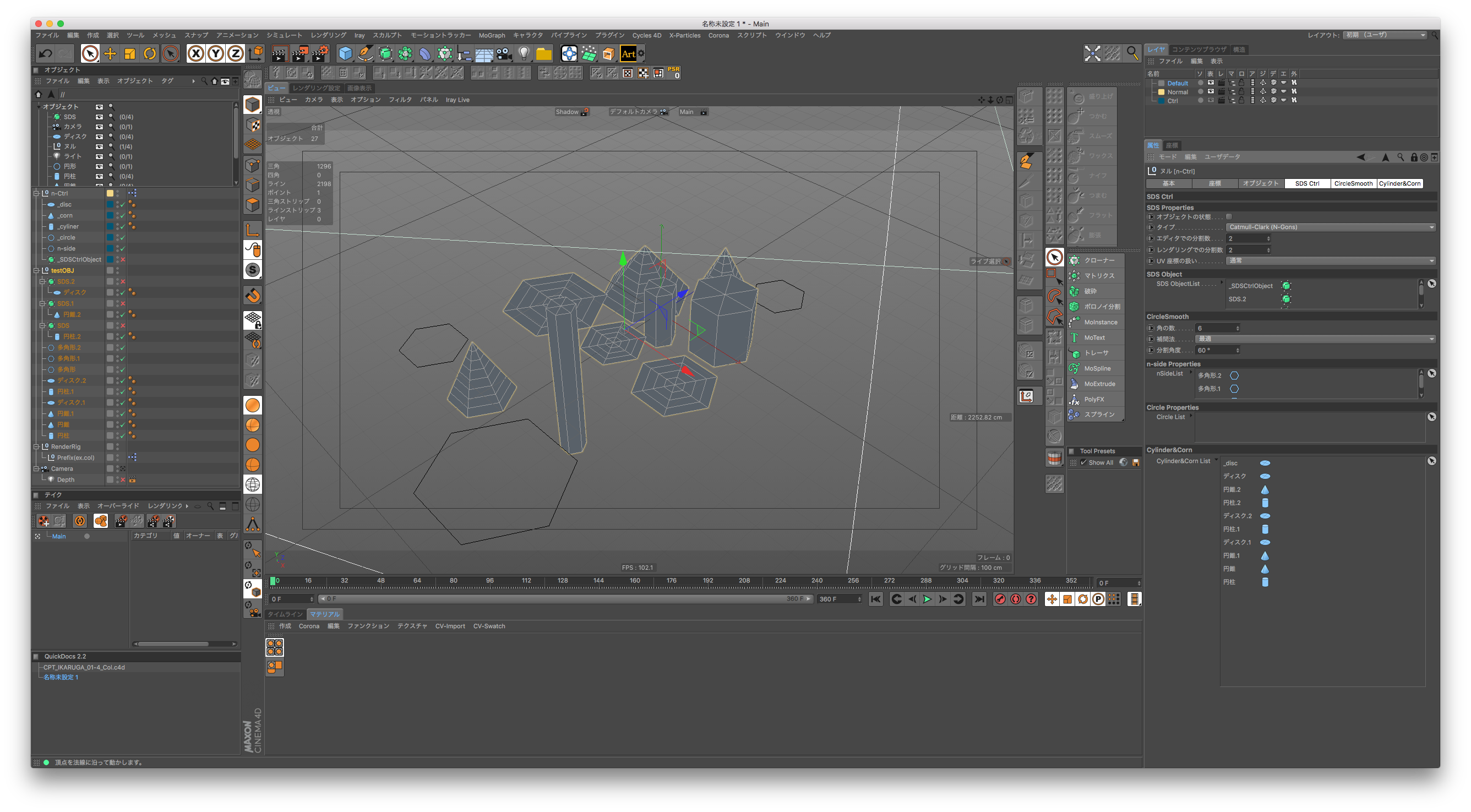The width and height of the screenshot is (1471, 812).
Task: Click the Cylinder&Corn tab button
Action: point(1399,184)
